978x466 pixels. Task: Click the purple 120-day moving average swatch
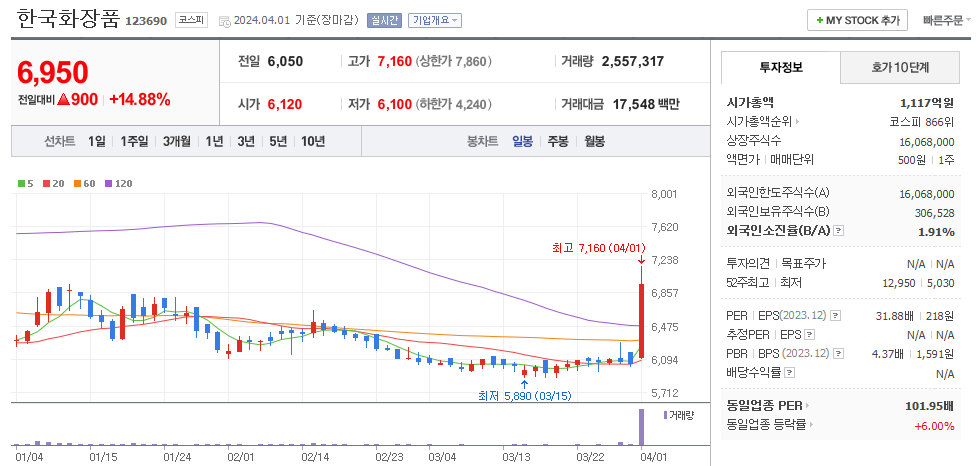tap(108, 183)
